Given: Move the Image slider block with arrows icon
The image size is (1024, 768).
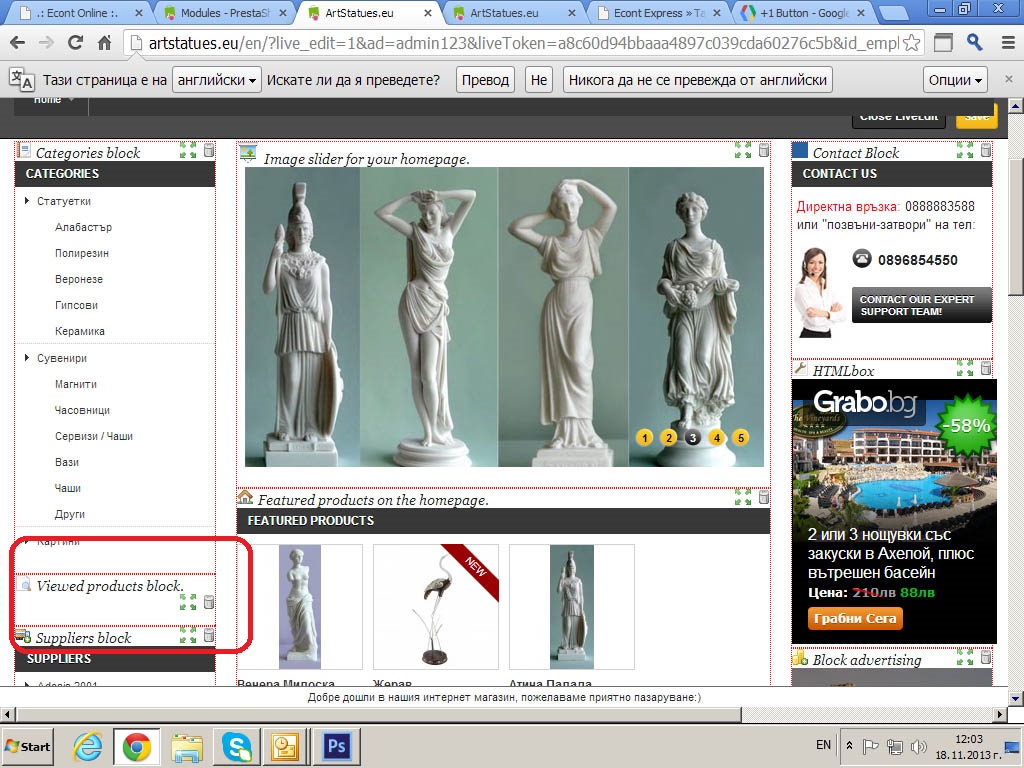Looking at the screenshot, I should tap(743, 151).
